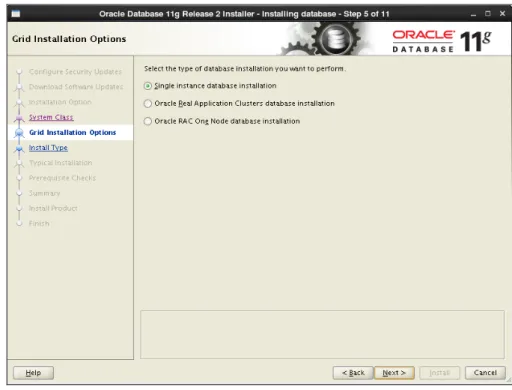
Task: Click the window menu icon in title bar
Action: (x=16, y=14)
